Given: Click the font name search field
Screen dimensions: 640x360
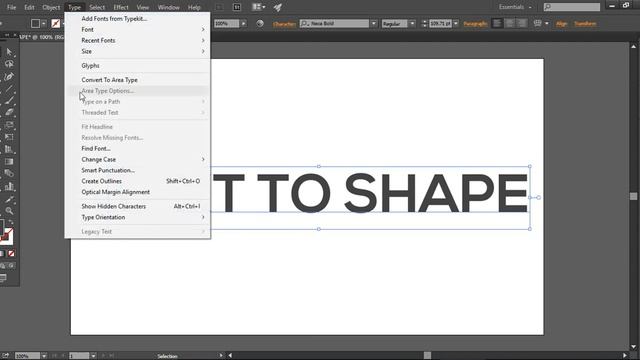Looking at the screenshot, I should tap(334, 24).
